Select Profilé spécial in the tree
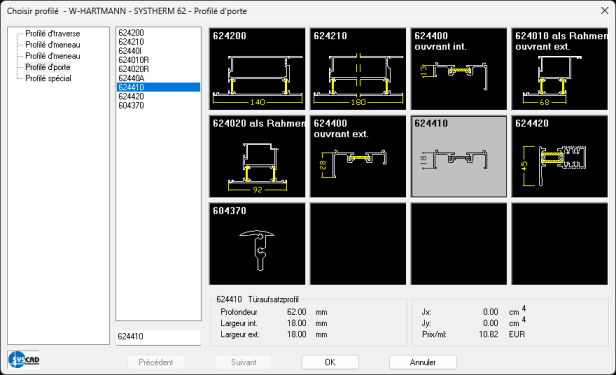Image resolution: width=616 pixels, height=375 pixels. 48,78
